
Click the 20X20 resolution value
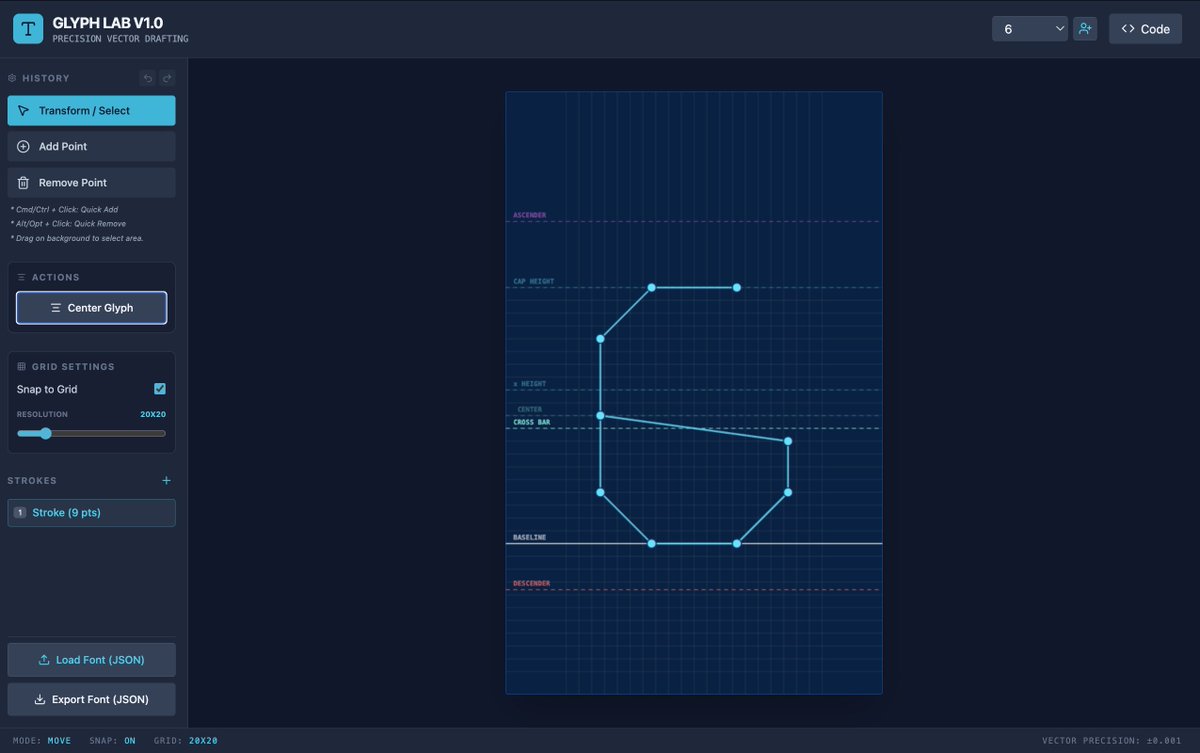153,414
